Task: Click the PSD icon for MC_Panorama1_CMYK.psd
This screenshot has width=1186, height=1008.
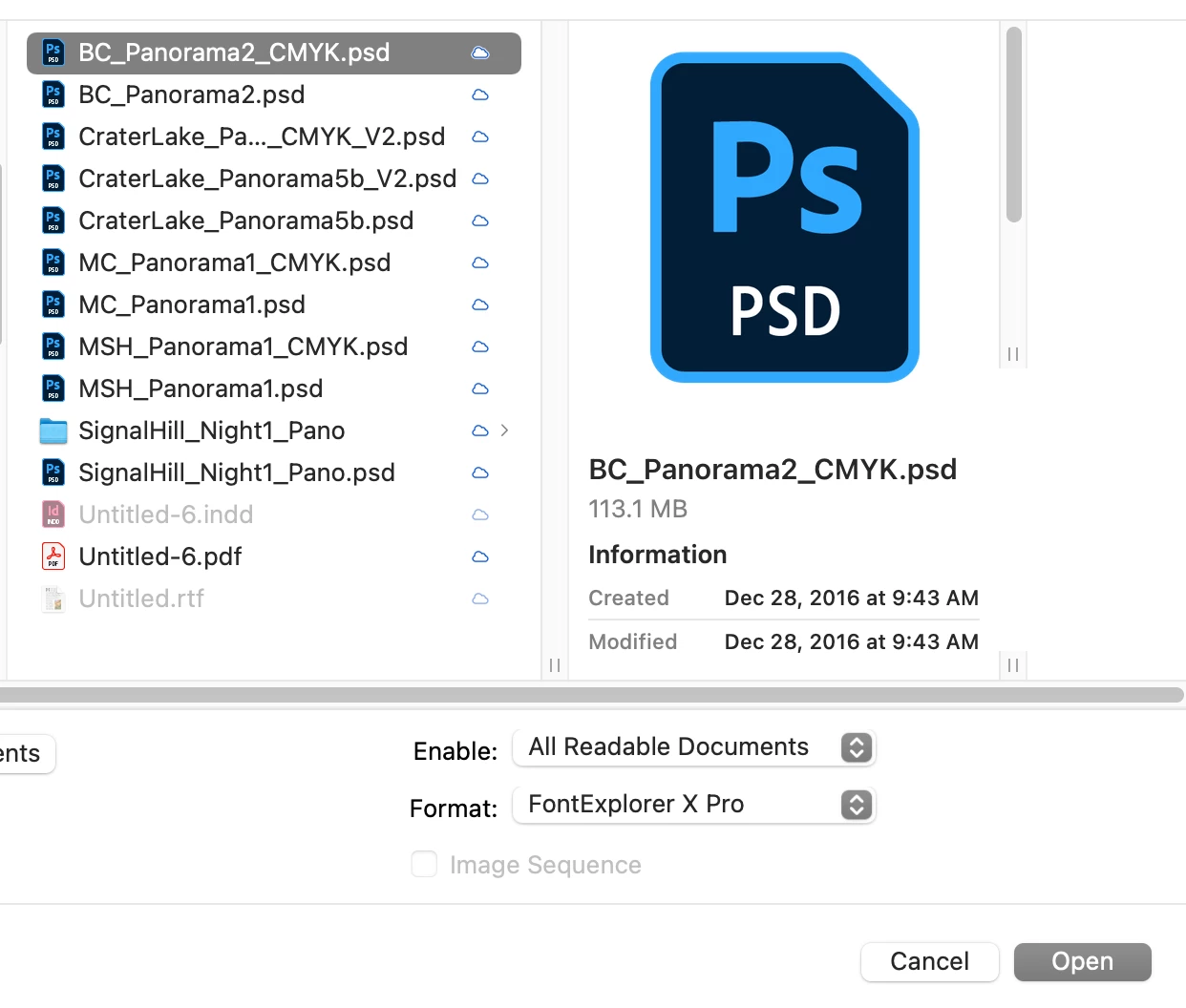Action: coord(53,262)
